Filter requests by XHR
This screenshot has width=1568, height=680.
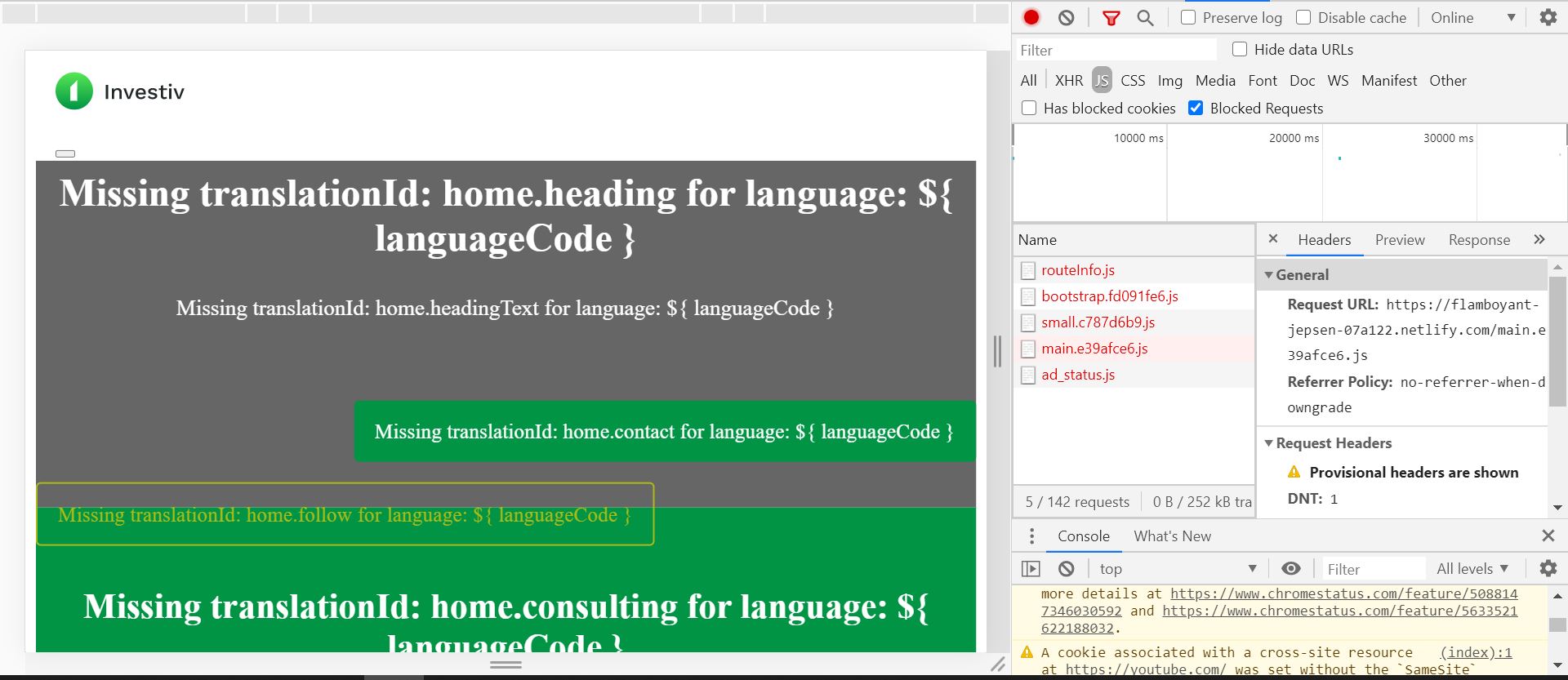[x=1069, y=80]
